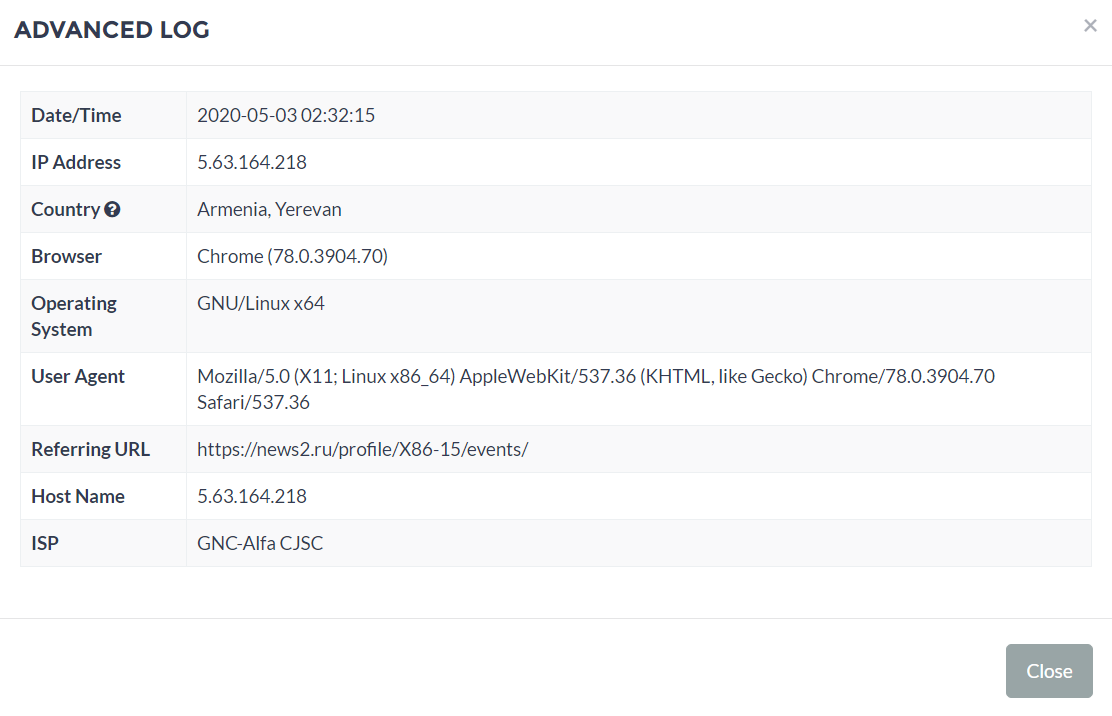This screenshot has width=1112, height=716.
Task: Click the Referring URL row label
Action: pos(91,449)
